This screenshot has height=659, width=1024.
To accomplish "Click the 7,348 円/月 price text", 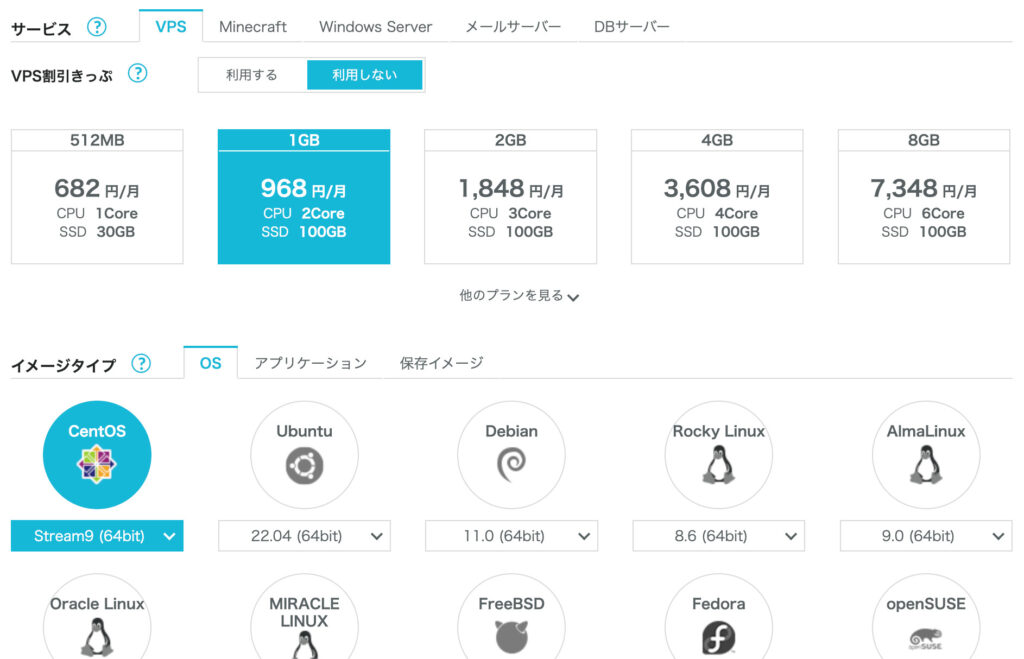I will (923, 189).
